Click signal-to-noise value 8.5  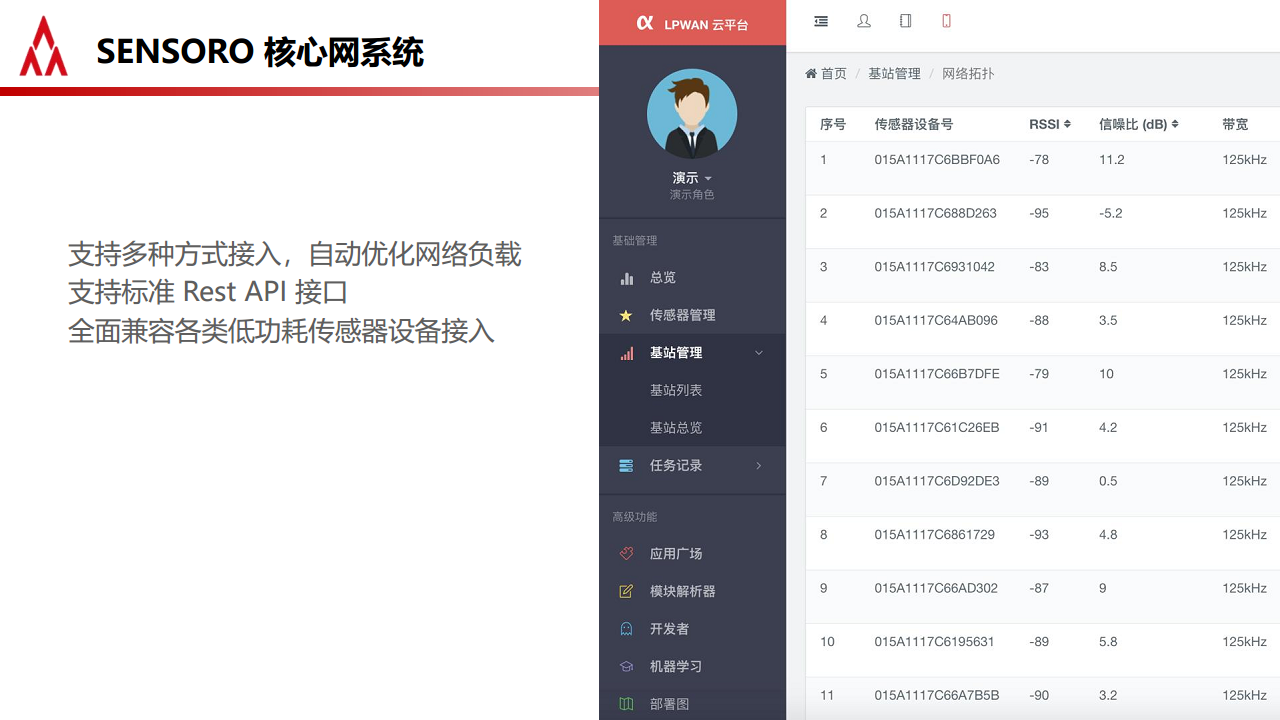click(x=1108, y=267)
